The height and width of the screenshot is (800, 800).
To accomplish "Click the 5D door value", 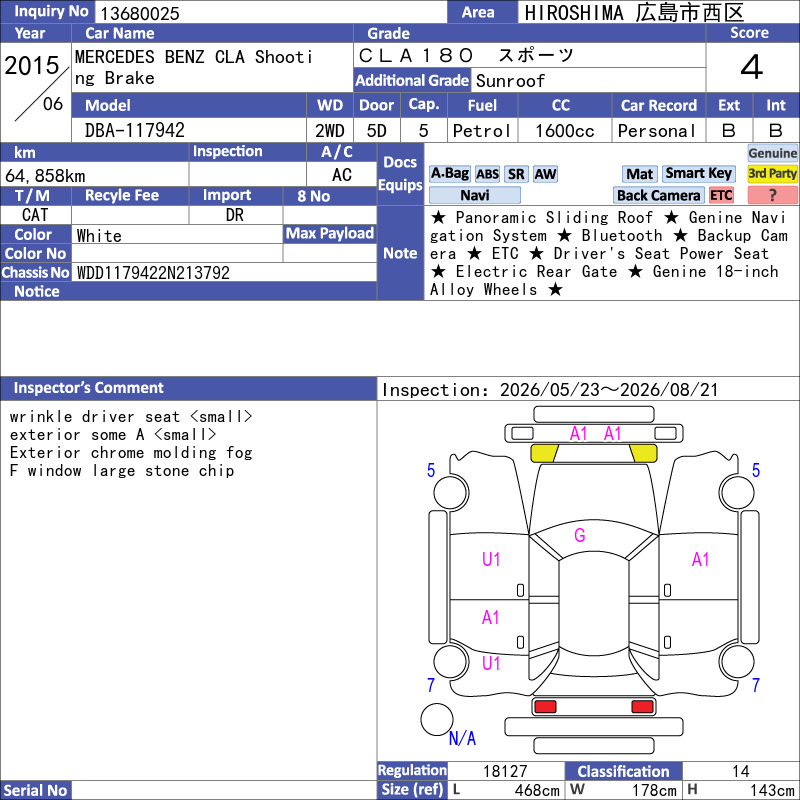I will tap(377, 131).
